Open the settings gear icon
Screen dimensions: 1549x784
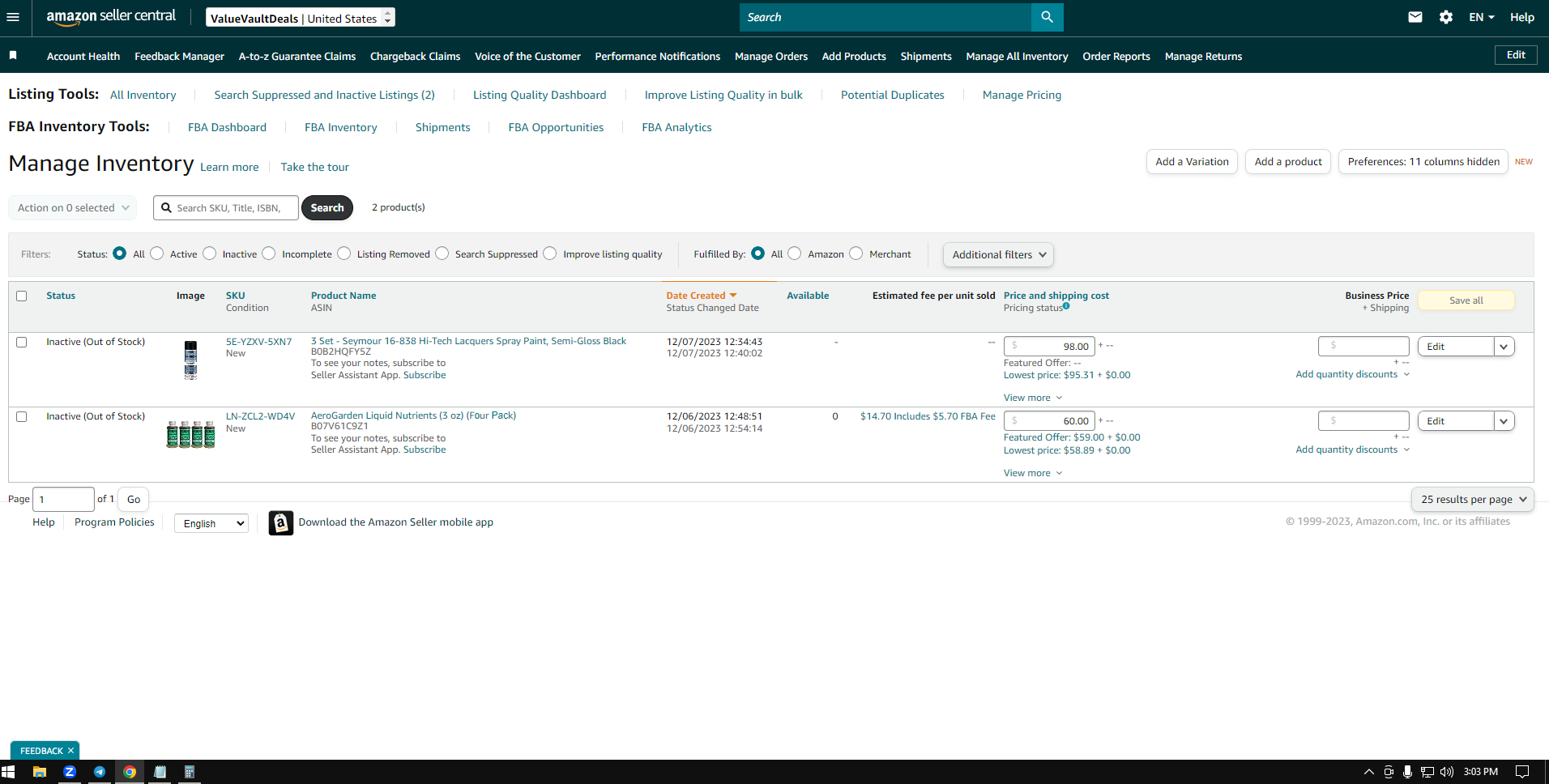pos(1446,17)
